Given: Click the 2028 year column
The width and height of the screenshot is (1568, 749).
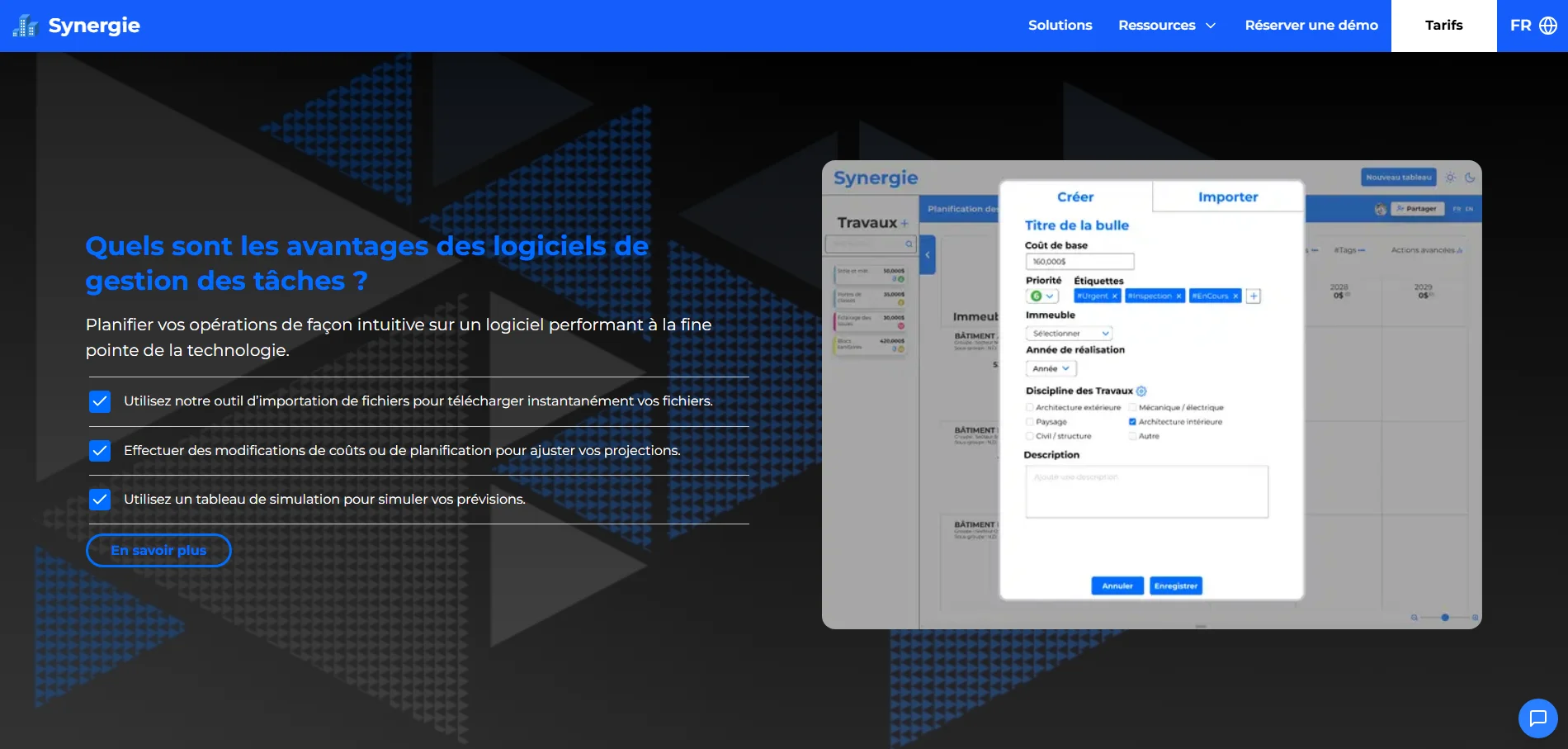Looking at the screenshot, I should tap(1339, 291).
